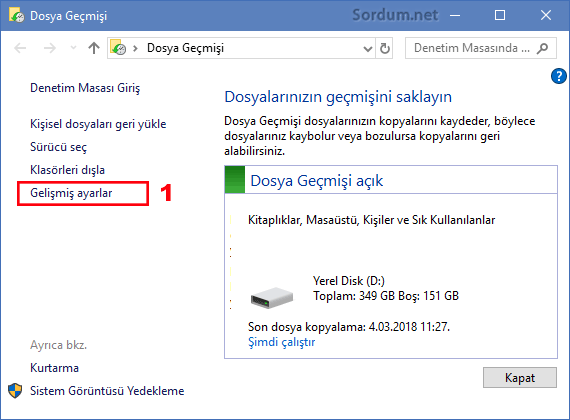Click Kitaplıklar, Masaüstü, Kişiler ve Sık Kullanılanlar text
570x420 pixels.
click(372, 220)
